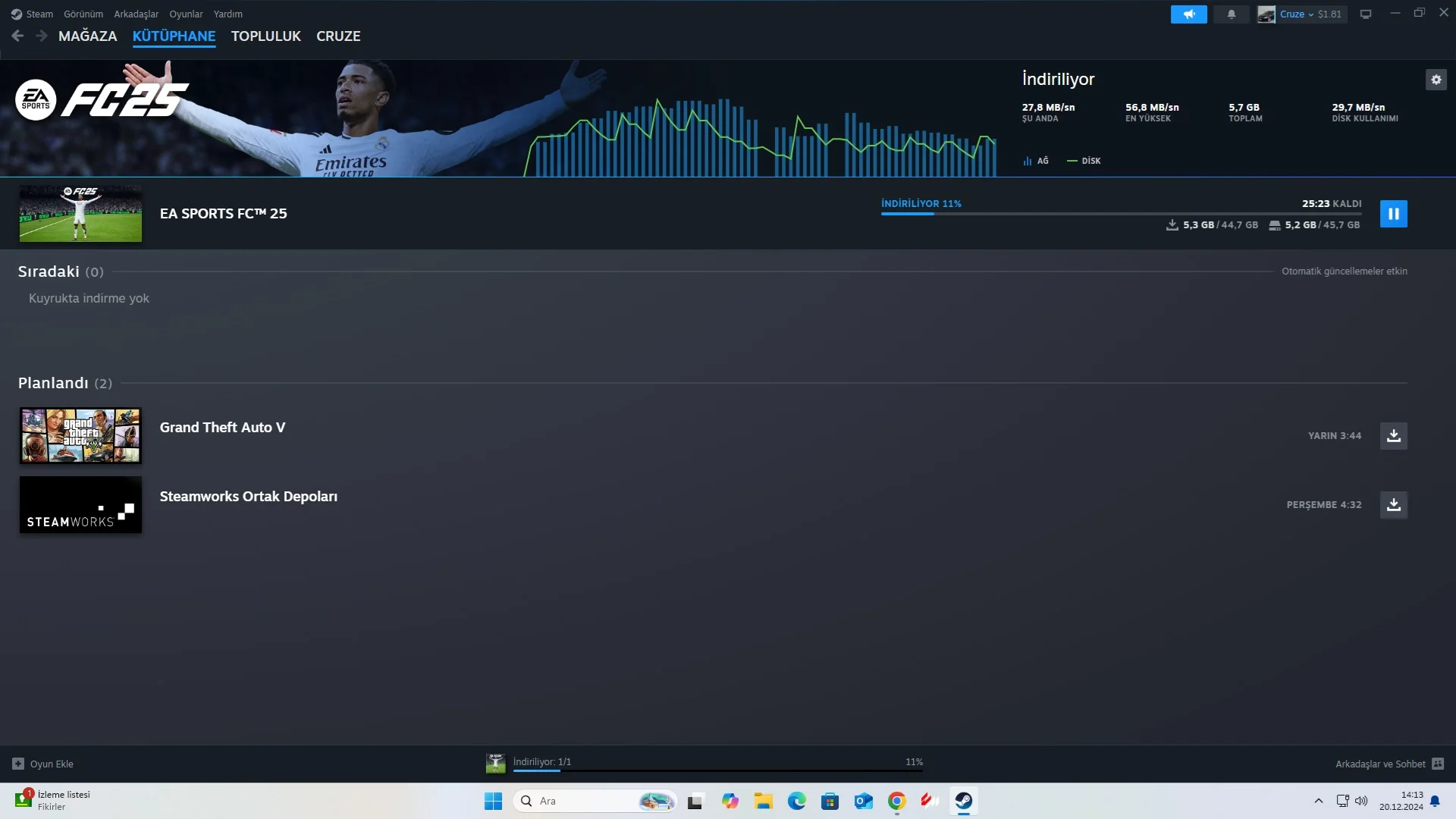Switch to the MAĞAZA tab
This screenshot has width=1456, height=819.
(88, 36)
